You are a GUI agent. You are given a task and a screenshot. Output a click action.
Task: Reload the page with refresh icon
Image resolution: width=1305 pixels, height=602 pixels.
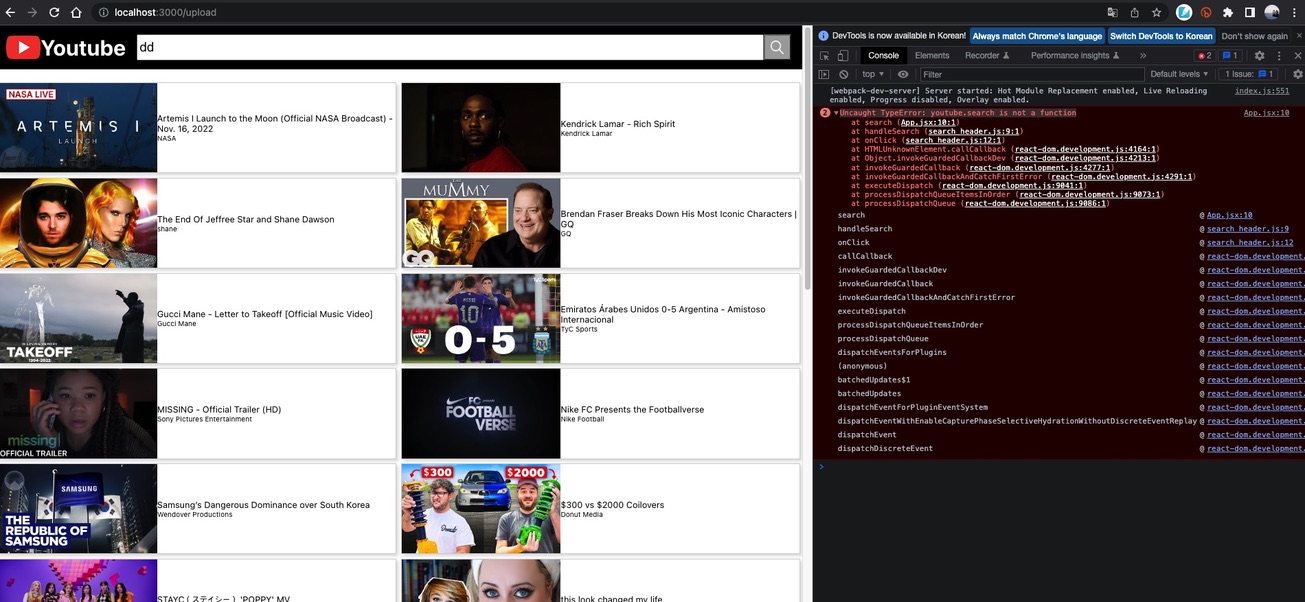point(55,12)
